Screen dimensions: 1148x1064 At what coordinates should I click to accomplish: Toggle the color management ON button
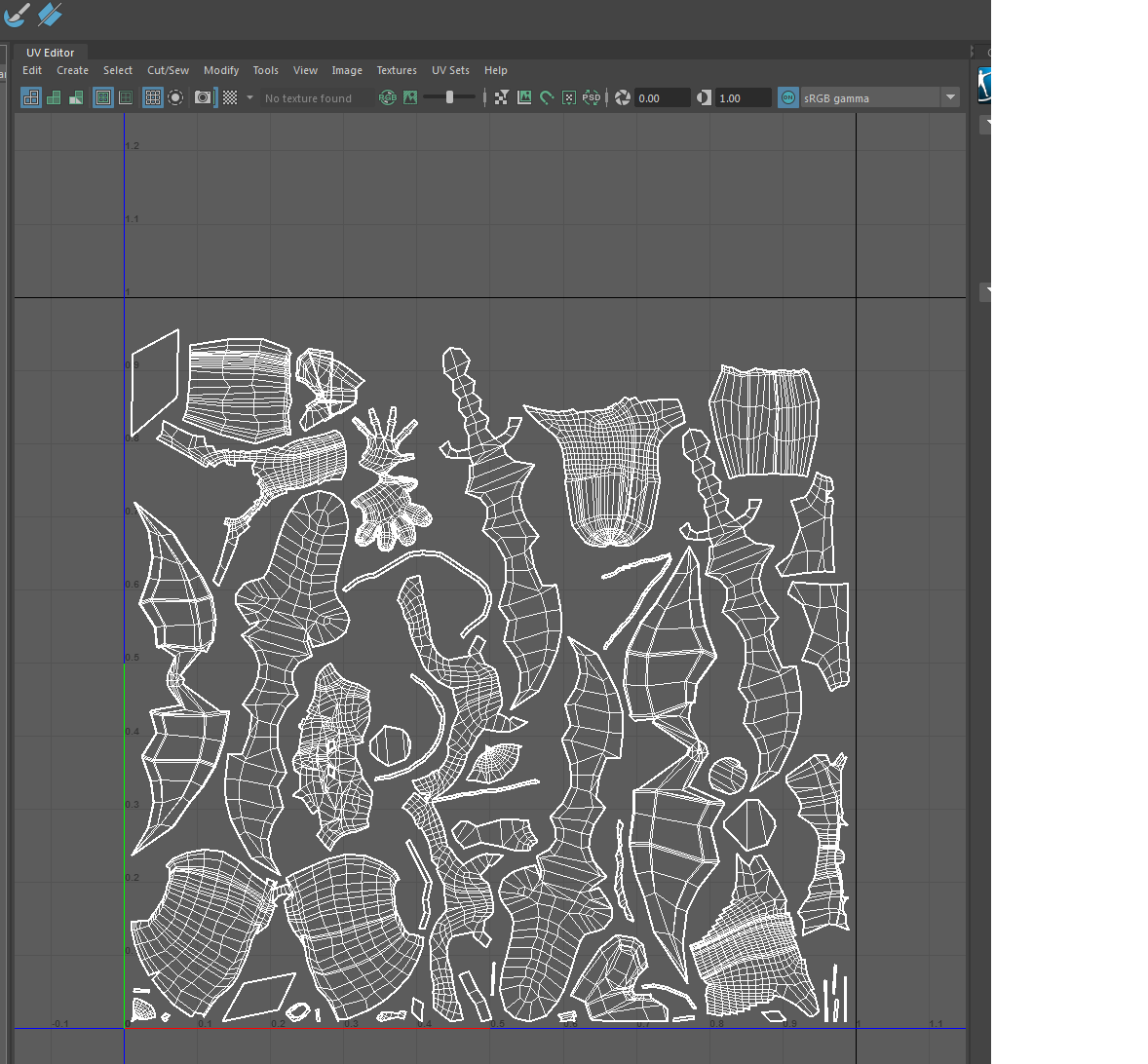click(x=788, y=97)
